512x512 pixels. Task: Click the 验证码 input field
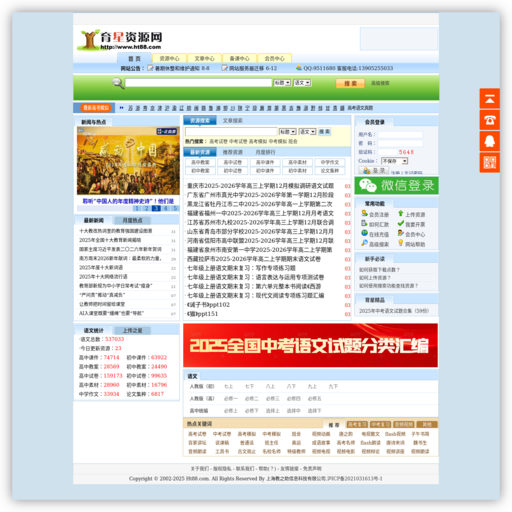pos(387,152)
